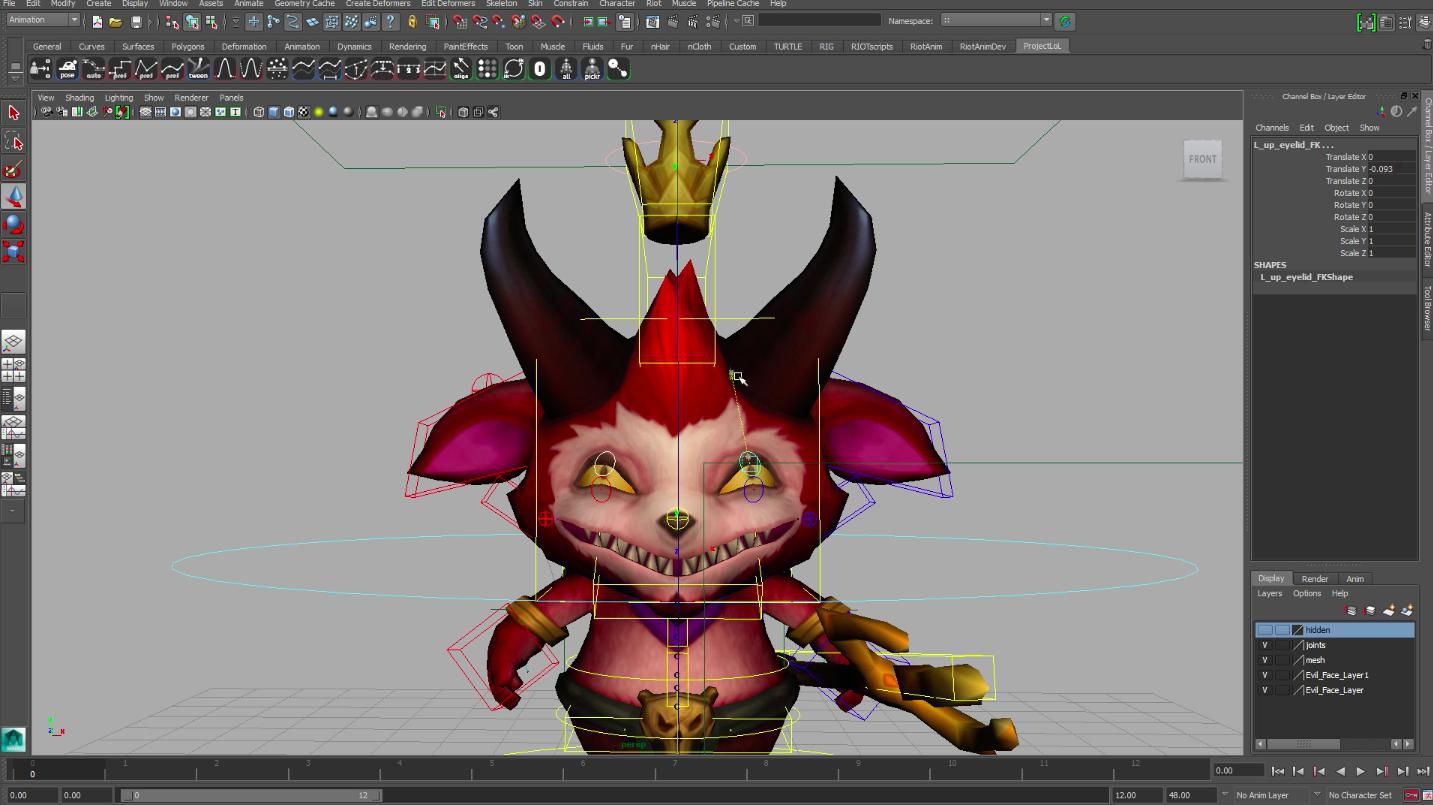This screenshot has width=1433, height=805.
Task: Toggle visibility of the joints layer
Action: click(x=1265, y=645)
